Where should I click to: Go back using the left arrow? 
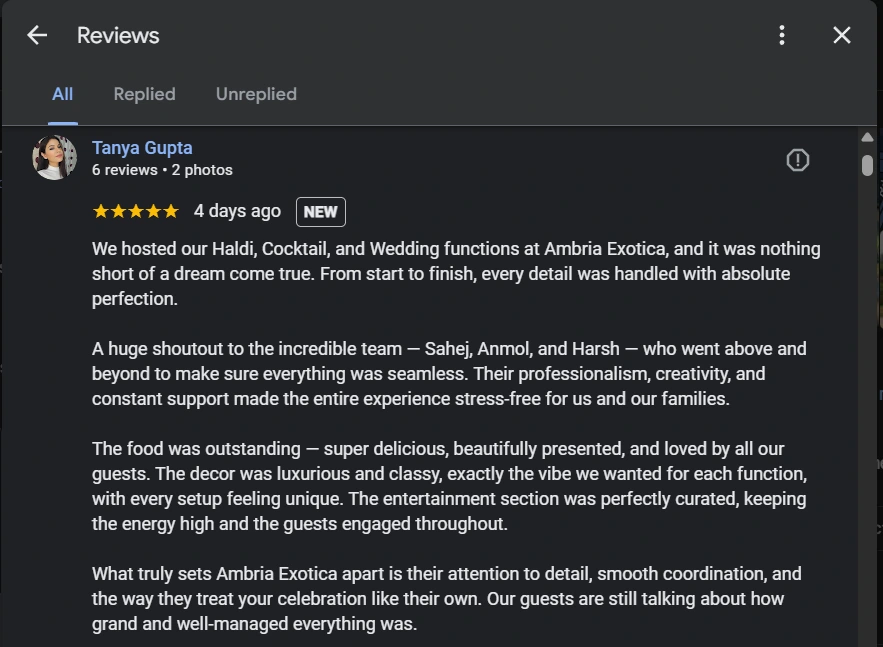(x=37, y=35)
